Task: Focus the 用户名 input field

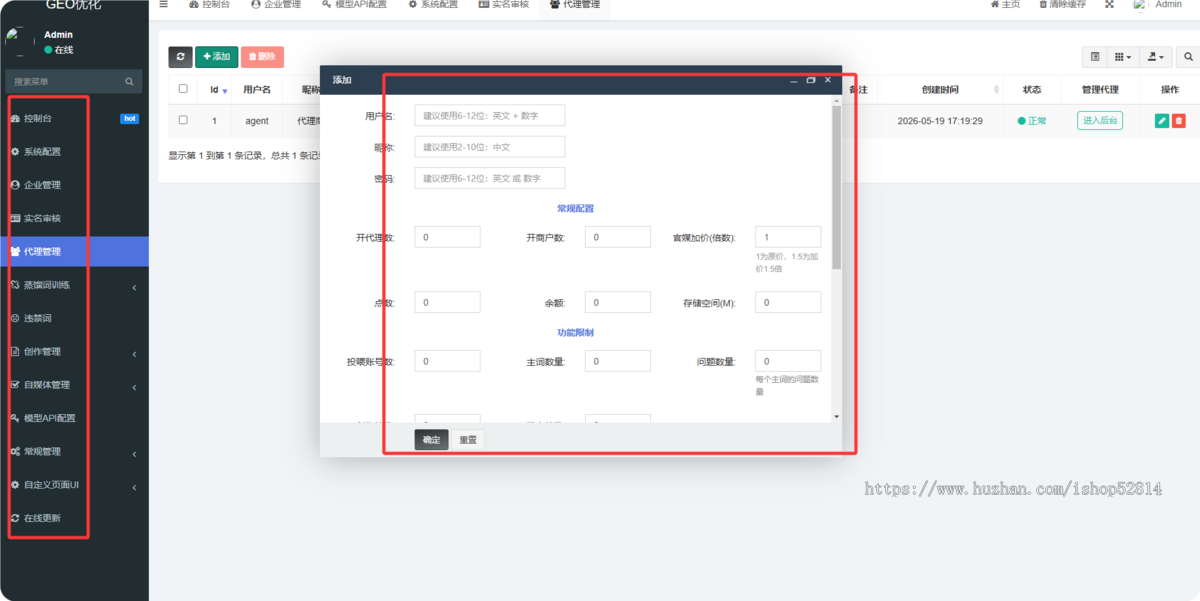Action: pyautogui.click(x=490, y=116)
